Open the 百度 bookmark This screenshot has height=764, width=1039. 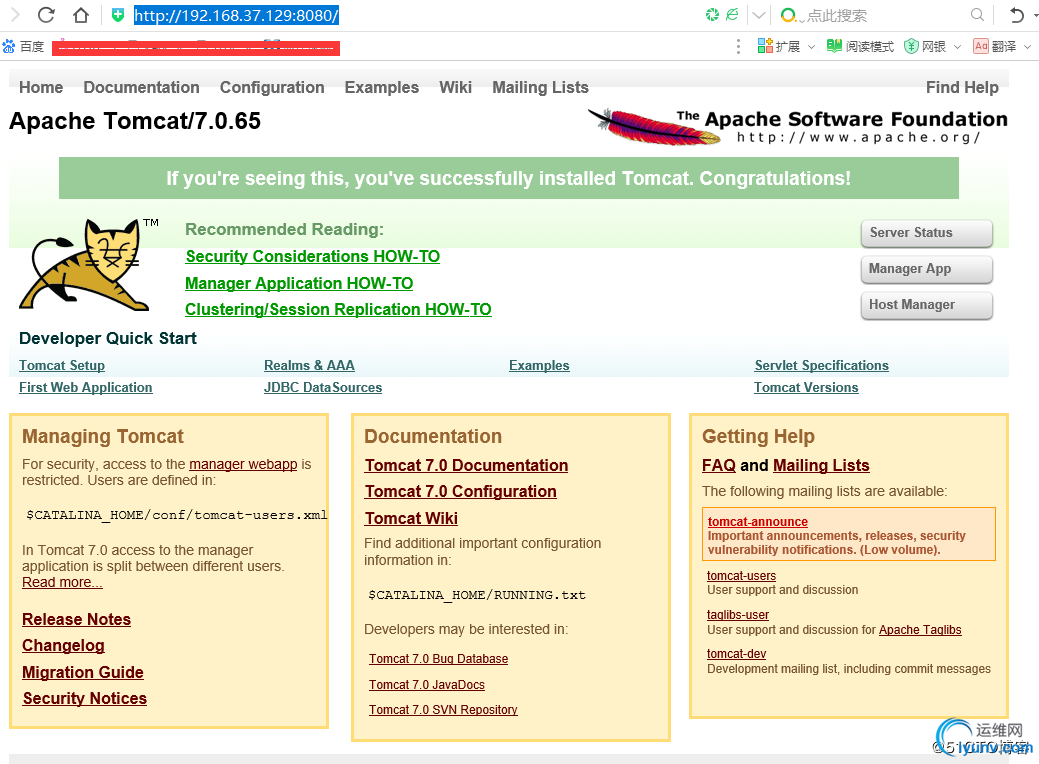click(x=23, y=46)
